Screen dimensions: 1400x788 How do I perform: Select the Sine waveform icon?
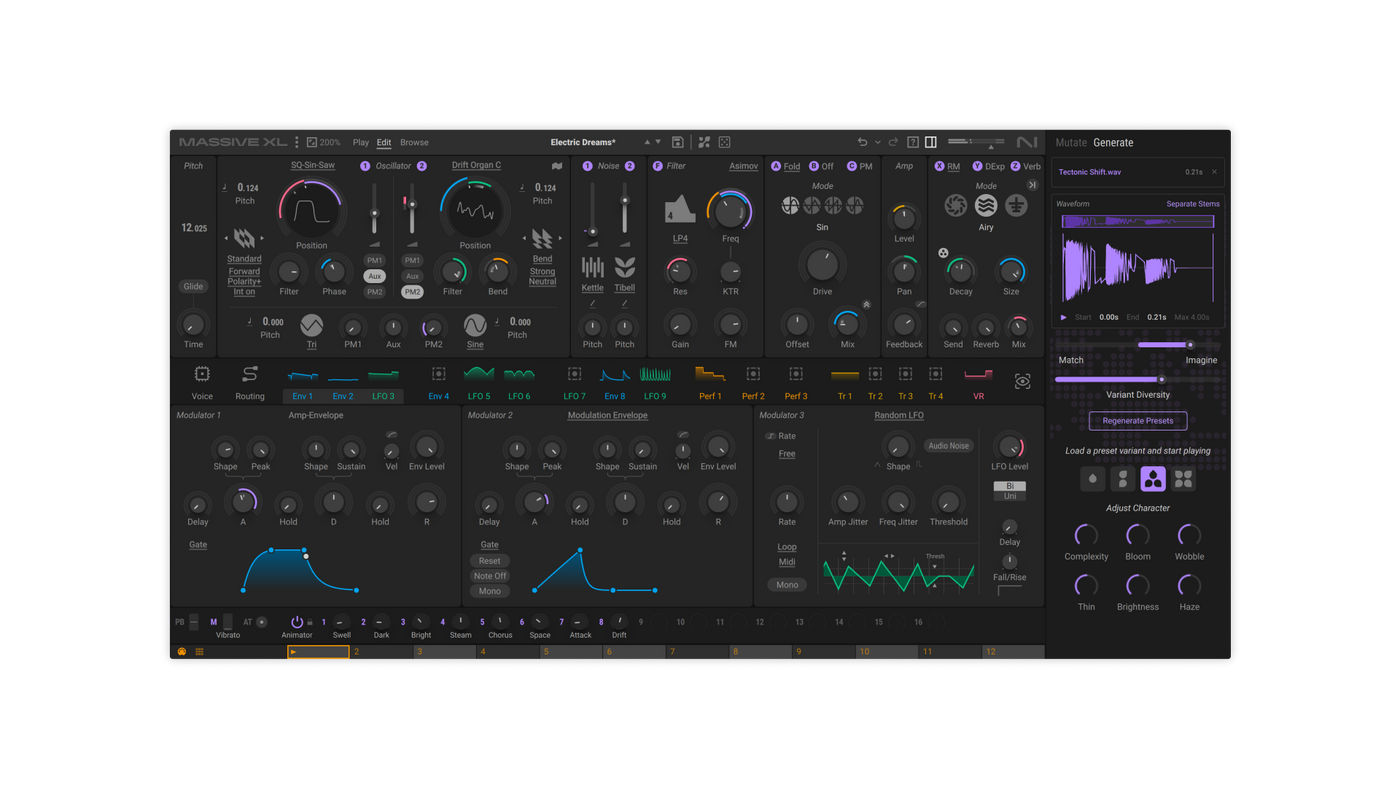475,325
